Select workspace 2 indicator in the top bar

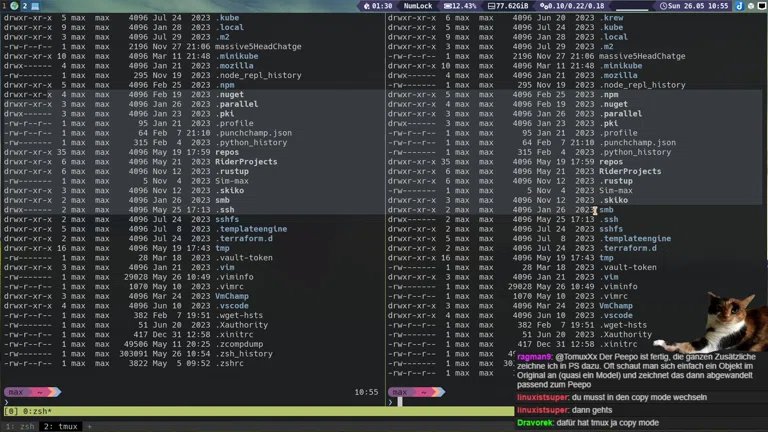tap(24, 5)
